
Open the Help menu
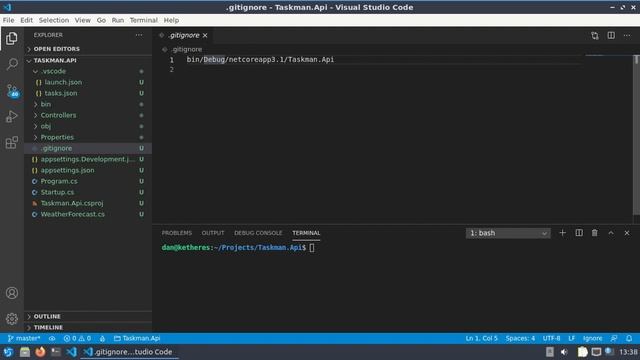click(171, 20)
